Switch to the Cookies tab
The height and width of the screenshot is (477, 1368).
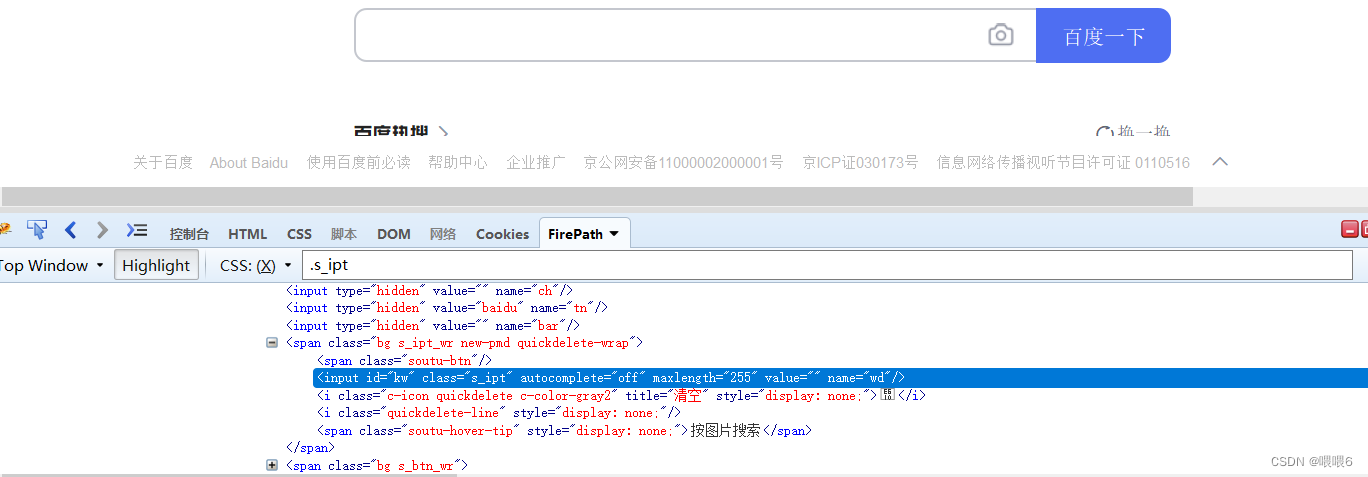click(502, 234)
